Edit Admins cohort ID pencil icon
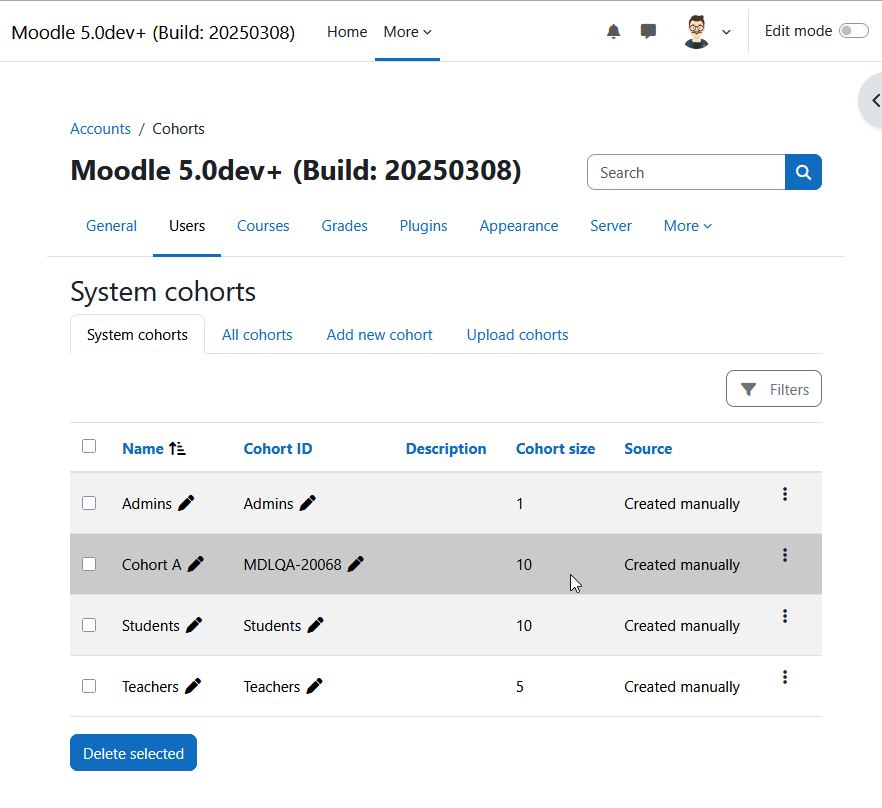This screenshot has width=882, height=808. point(308,503)
